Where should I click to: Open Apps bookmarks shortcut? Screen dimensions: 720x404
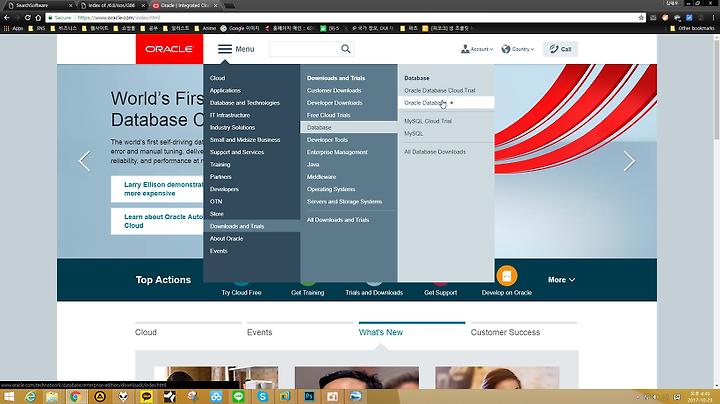point(13,28)
